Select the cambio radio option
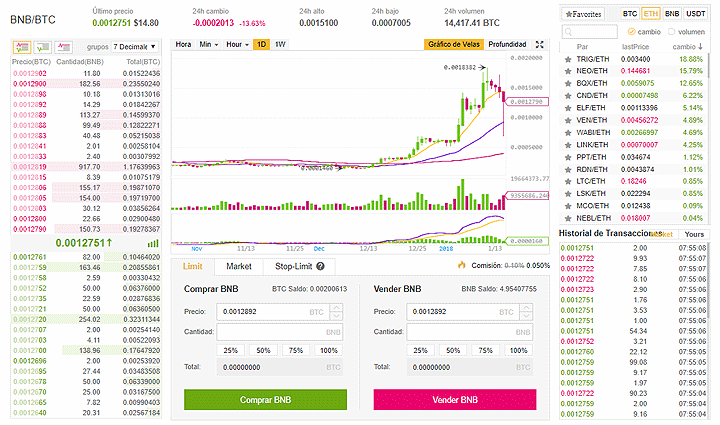Viewport: 720px width, 425px height. [x=631, y=32]
